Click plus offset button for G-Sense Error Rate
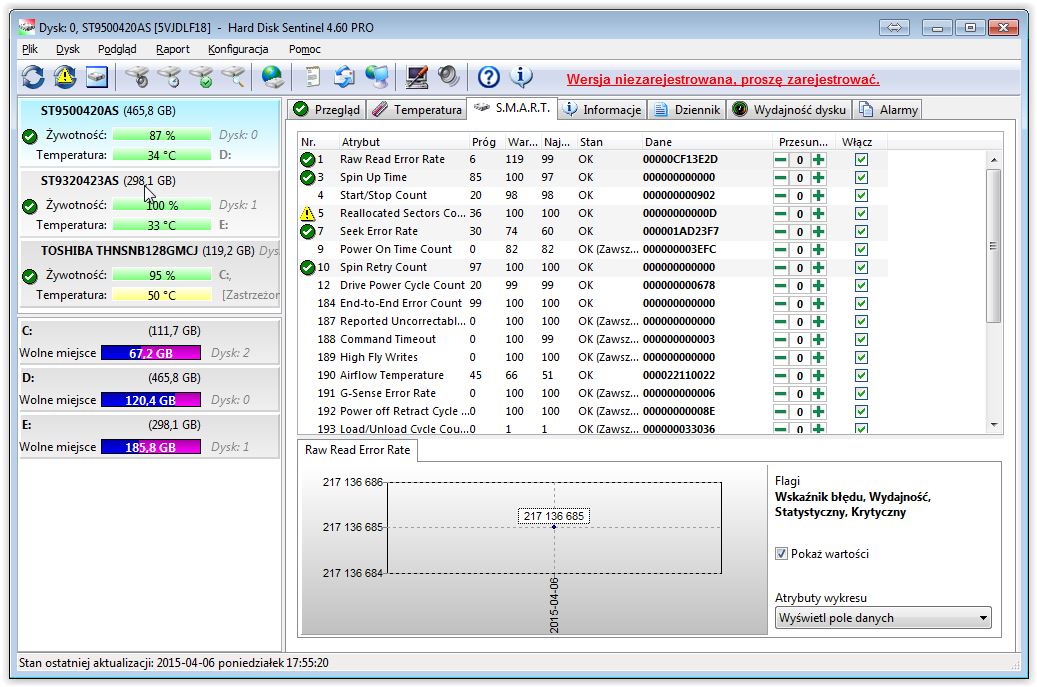This screenshot has height=687, width=1037. [x=819, y=393]
